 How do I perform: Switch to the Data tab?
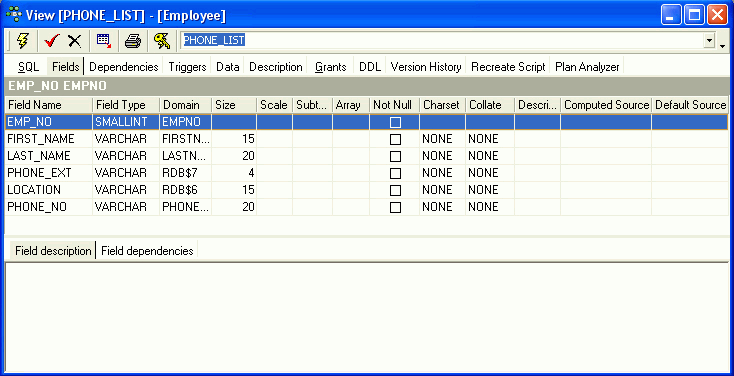click(x=228, y=67)
